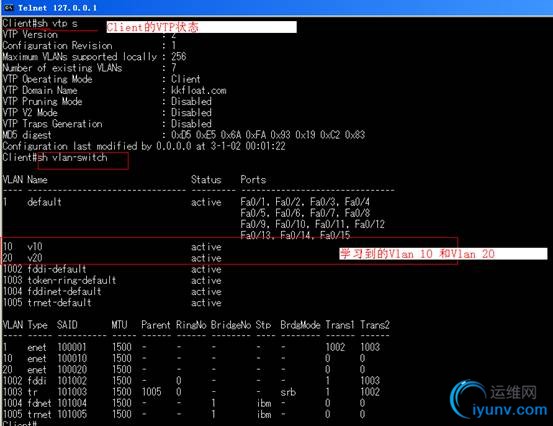Click SAID value '101004'

[72, 403]
